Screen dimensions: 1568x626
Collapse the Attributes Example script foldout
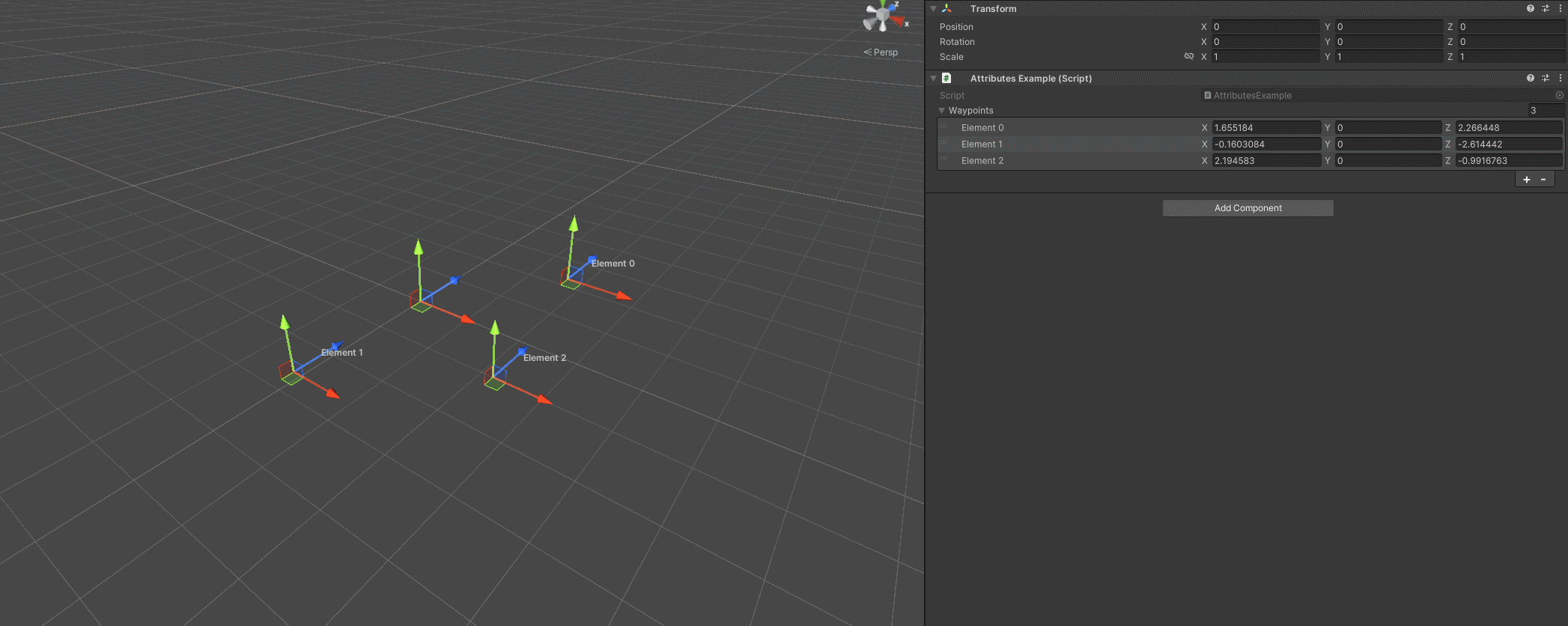click(933, 78)
